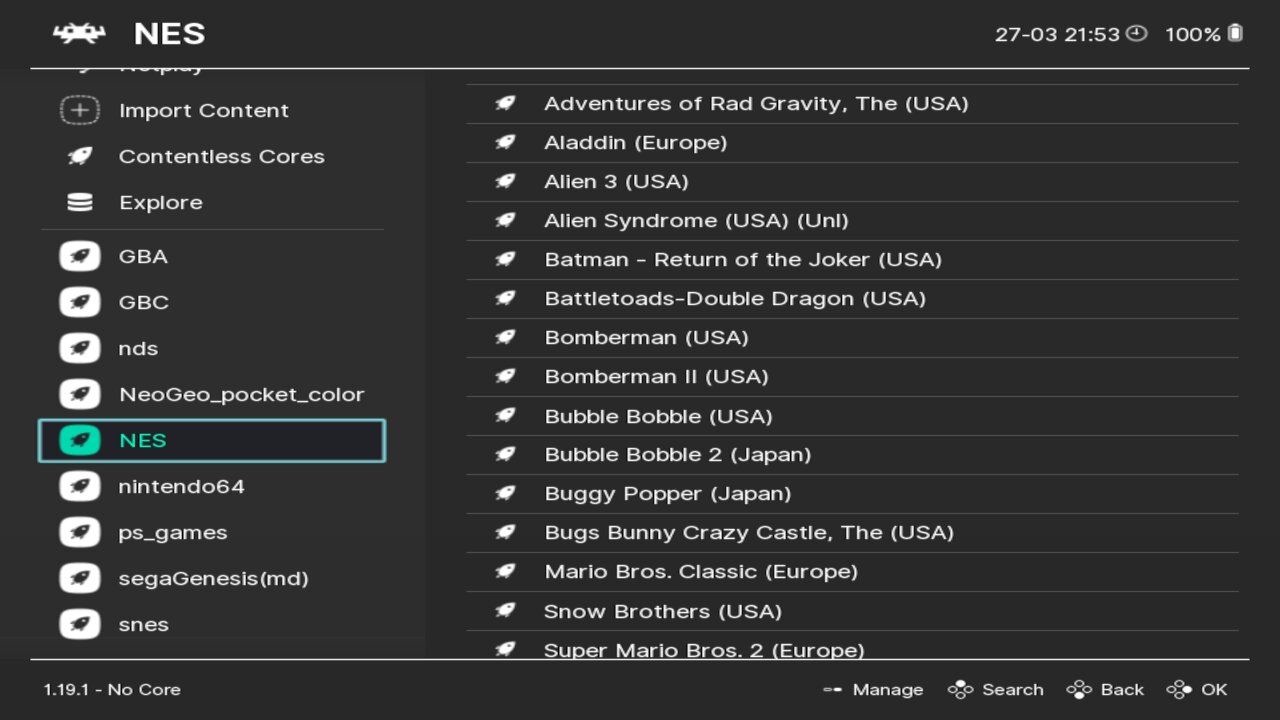Choose Buggy Popper (Japan)
Viewport: 1280px width, 720px height.
[x=852, y=493]
